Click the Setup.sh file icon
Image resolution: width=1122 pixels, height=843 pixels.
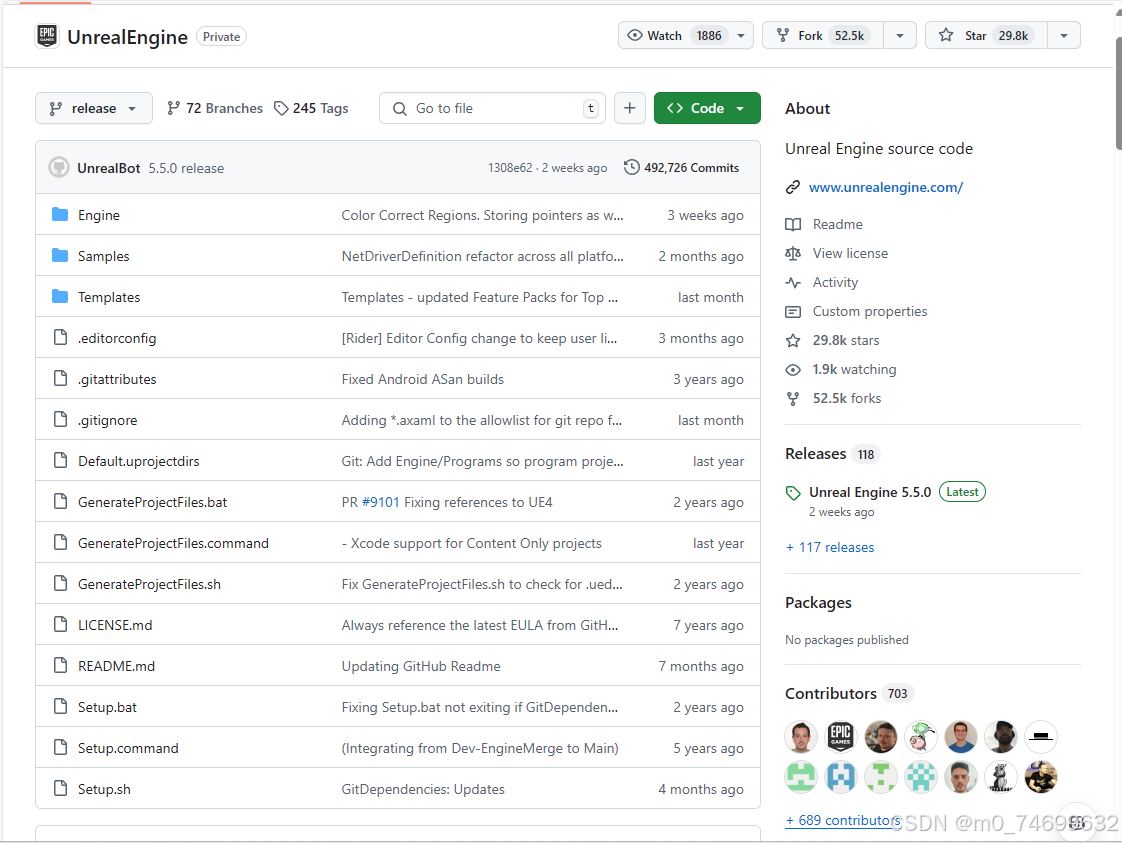[61, 788]
